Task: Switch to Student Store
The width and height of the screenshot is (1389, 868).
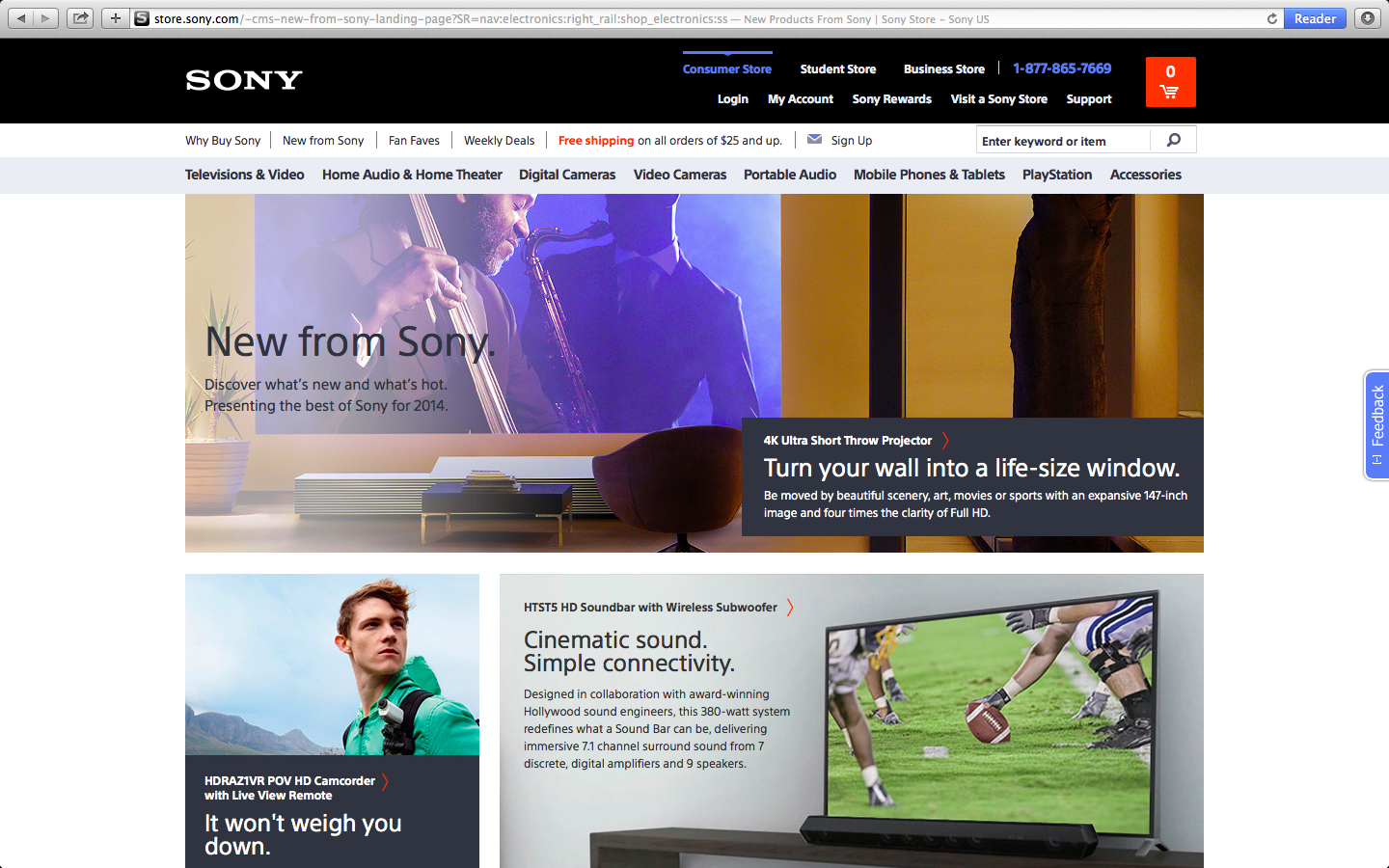Action: point(838,68)
